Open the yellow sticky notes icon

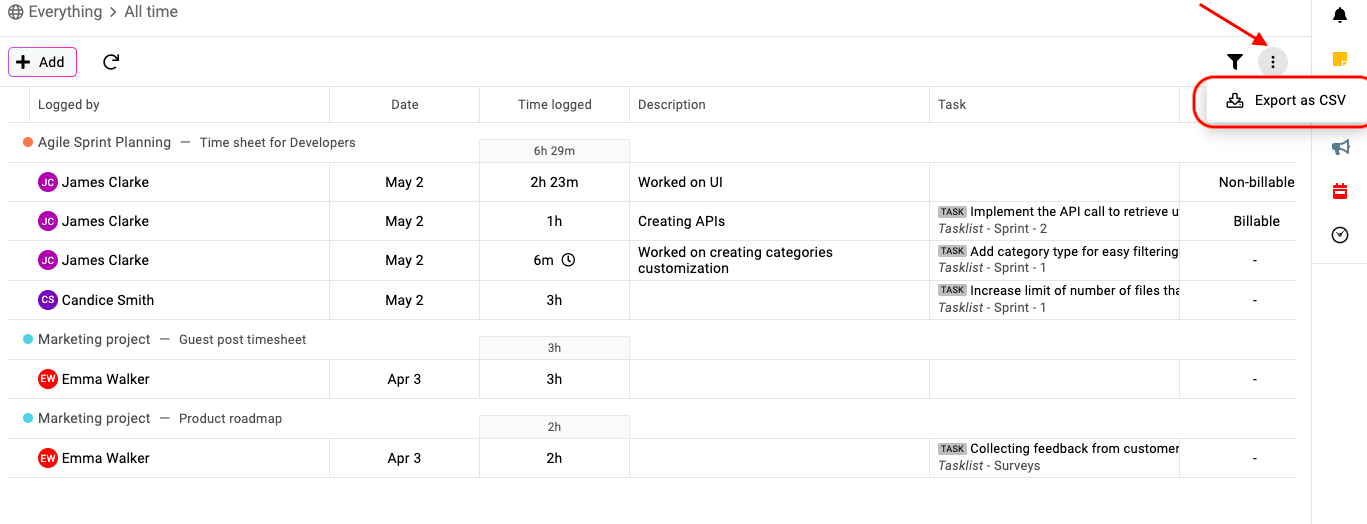click(x=1340, y=59)
